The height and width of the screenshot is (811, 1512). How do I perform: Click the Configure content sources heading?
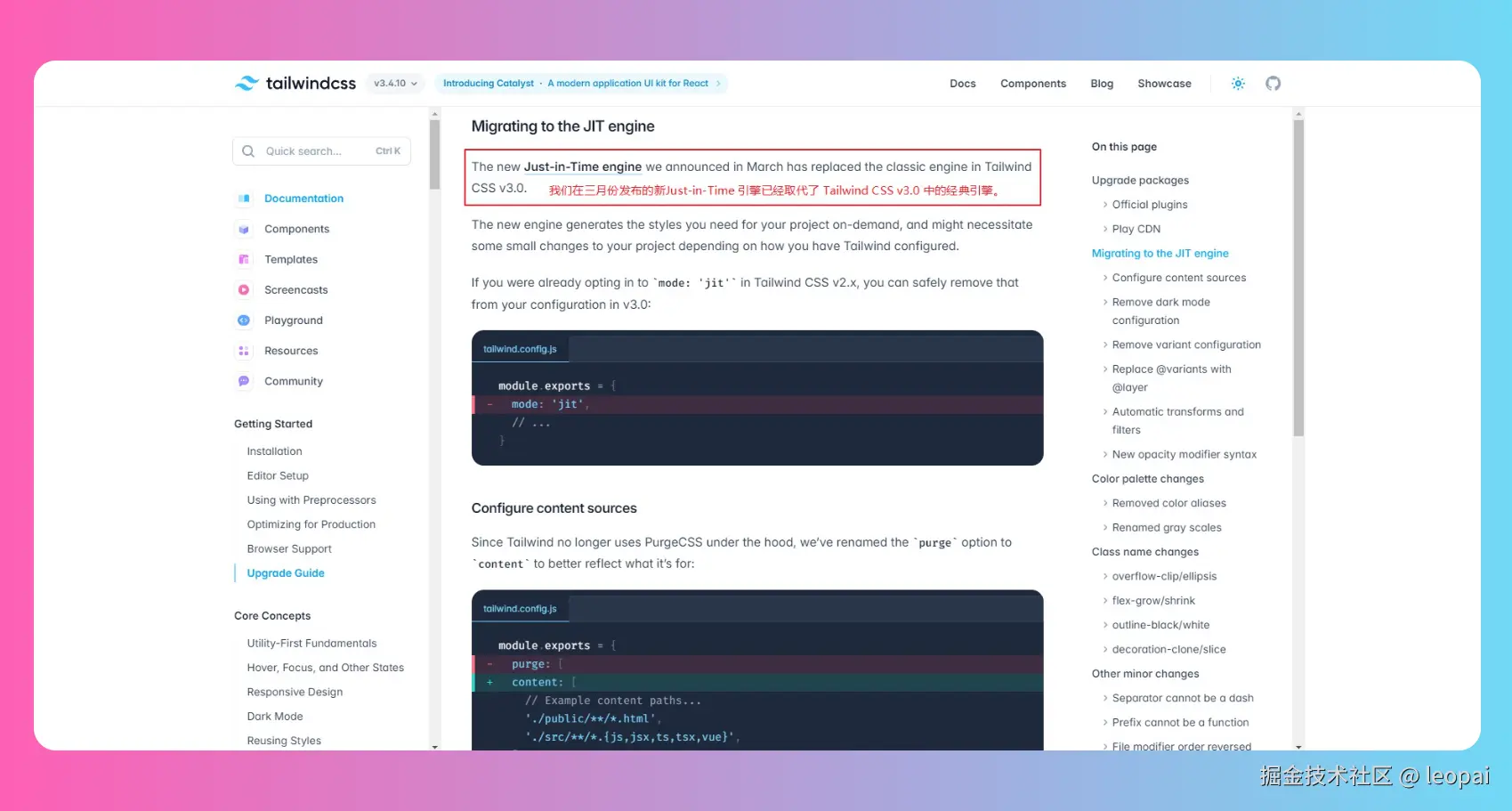click(x=554, y=508)
